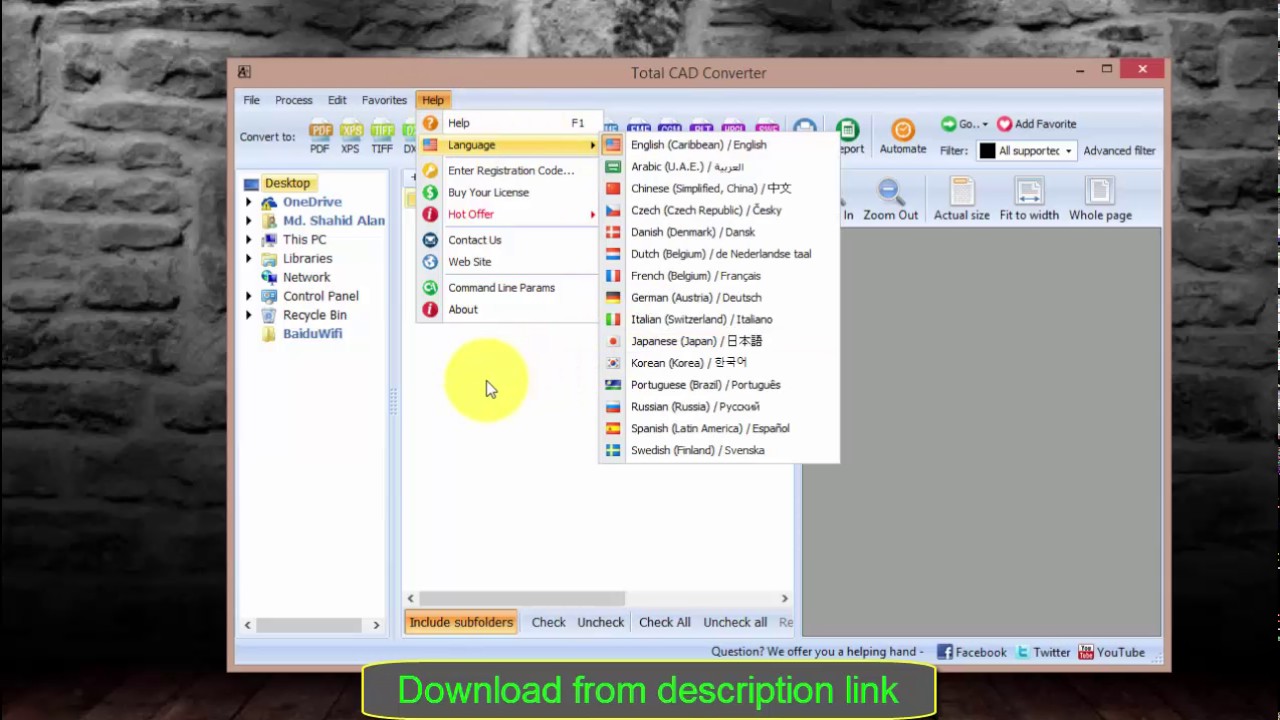Choose Enter Registration Code option
Image resolution: width=1280 pixels, height=720 pixels.
[508, 171]
